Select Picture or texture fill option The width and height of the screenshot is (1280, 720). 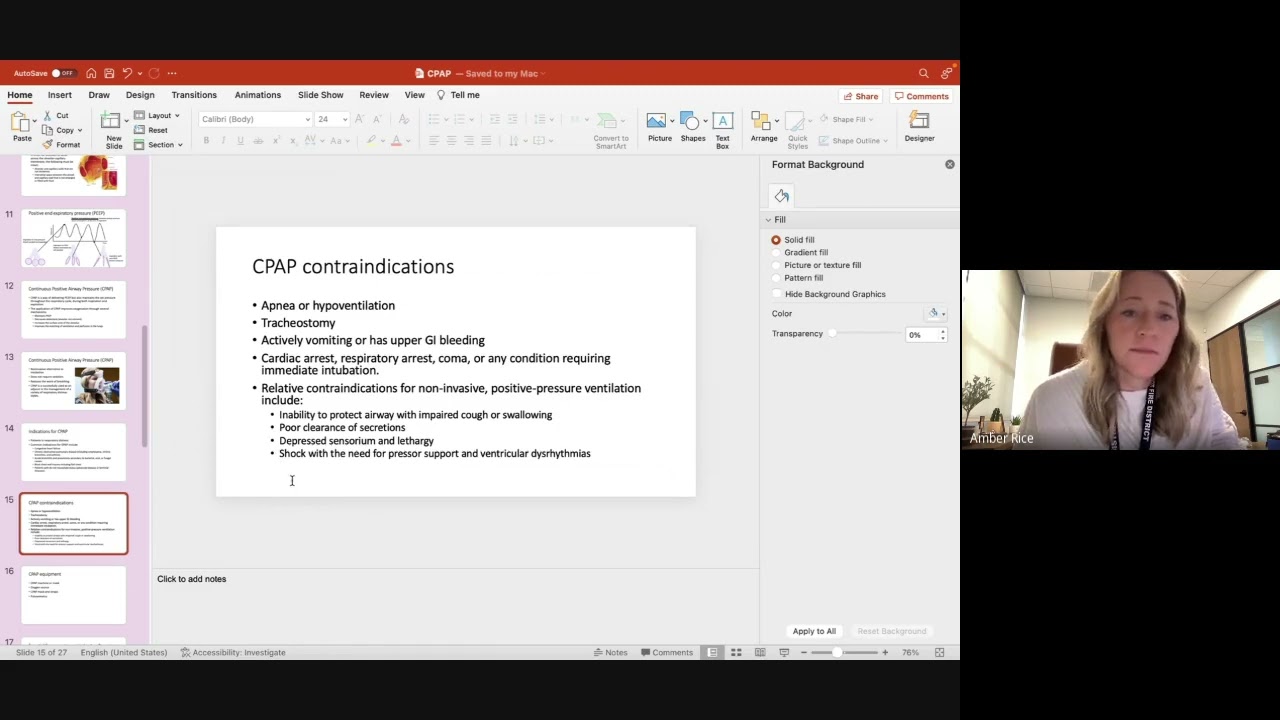pyautogui.click(x=776, y=266)
